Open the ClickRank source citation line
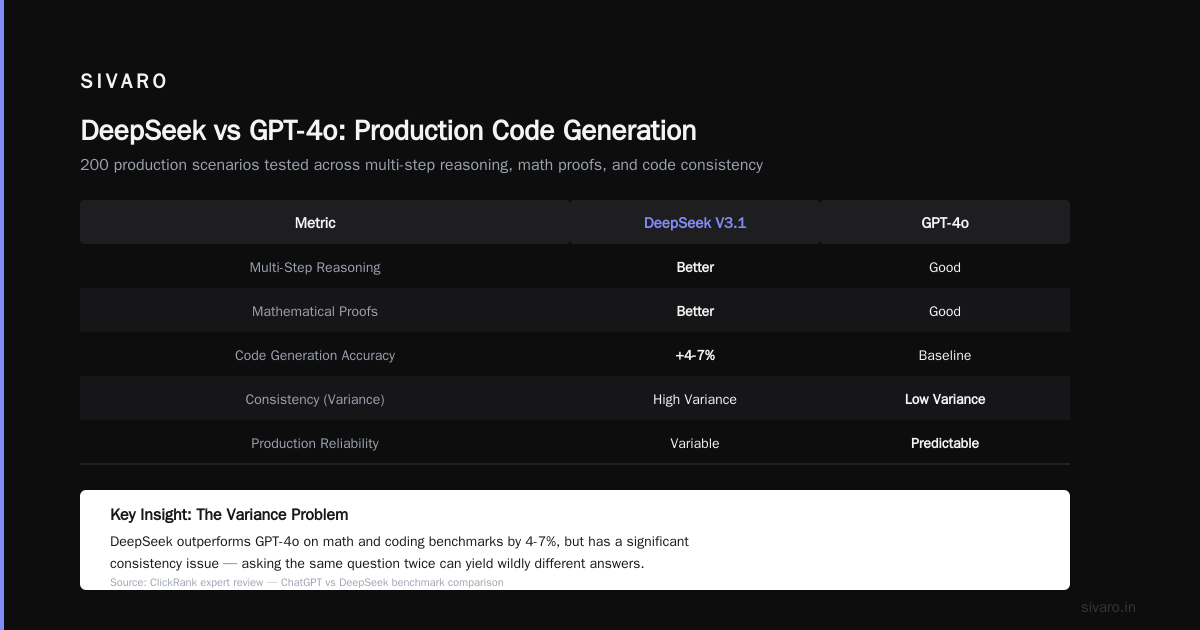 [x=307, y=582]
